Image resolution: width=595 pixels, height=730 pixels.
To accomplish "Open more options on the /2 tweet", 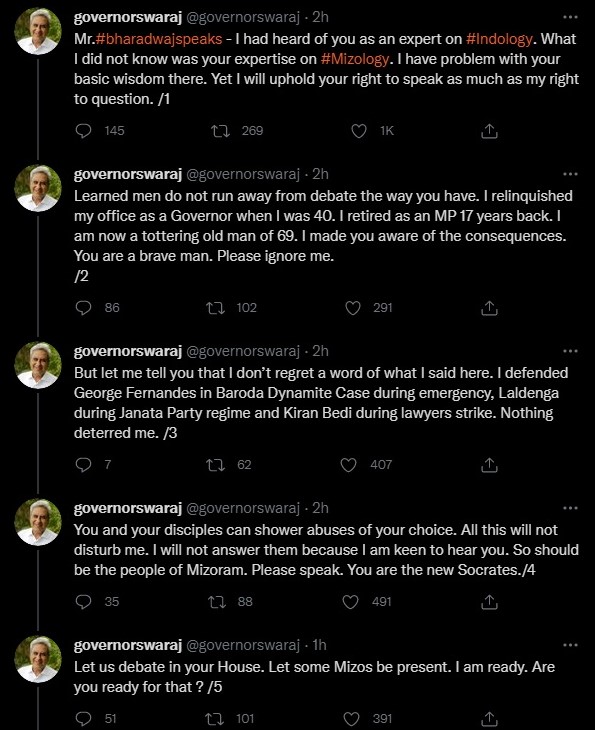I will tap(570, 174).
